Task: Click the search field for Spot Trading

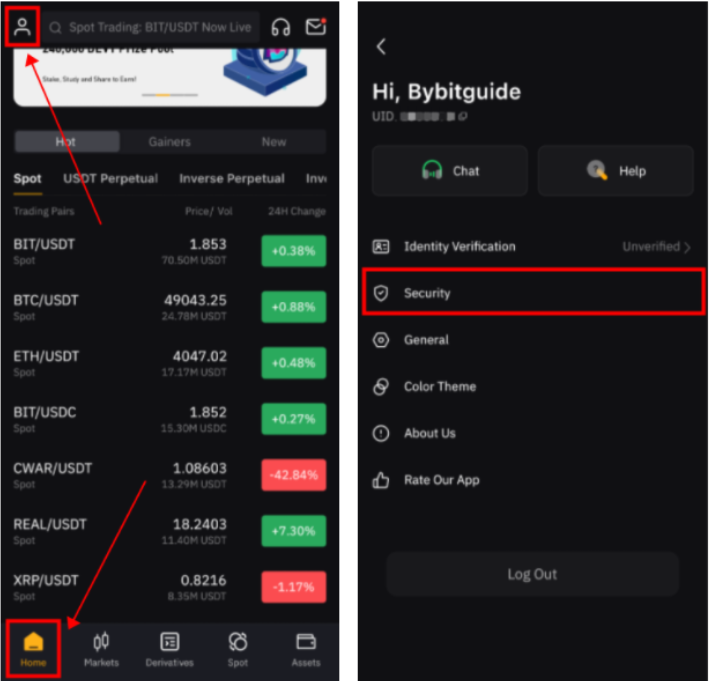Action: point(151,27)
